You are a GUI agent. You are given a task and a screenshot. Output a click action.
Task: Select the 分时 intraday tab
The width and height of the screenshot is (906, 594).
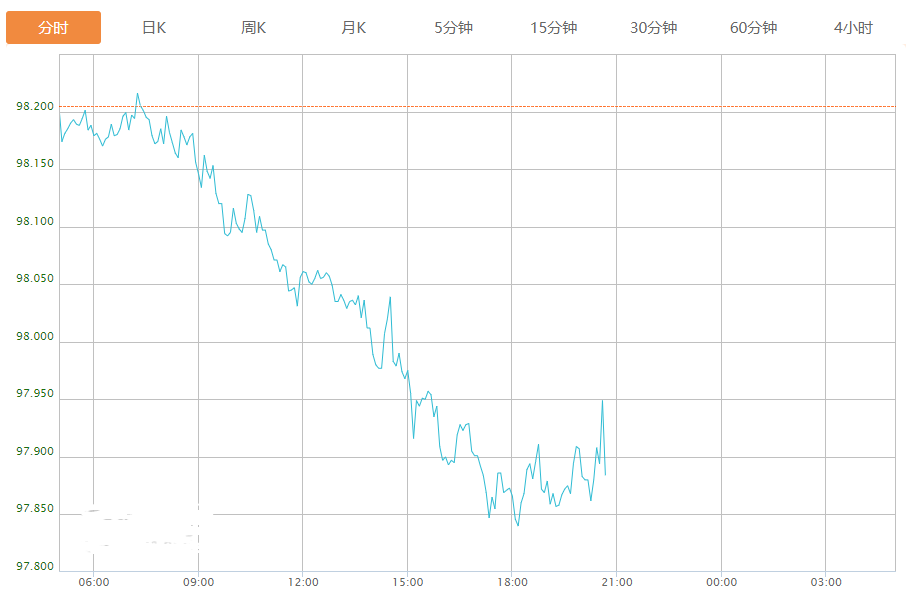[x=53, y=28]
